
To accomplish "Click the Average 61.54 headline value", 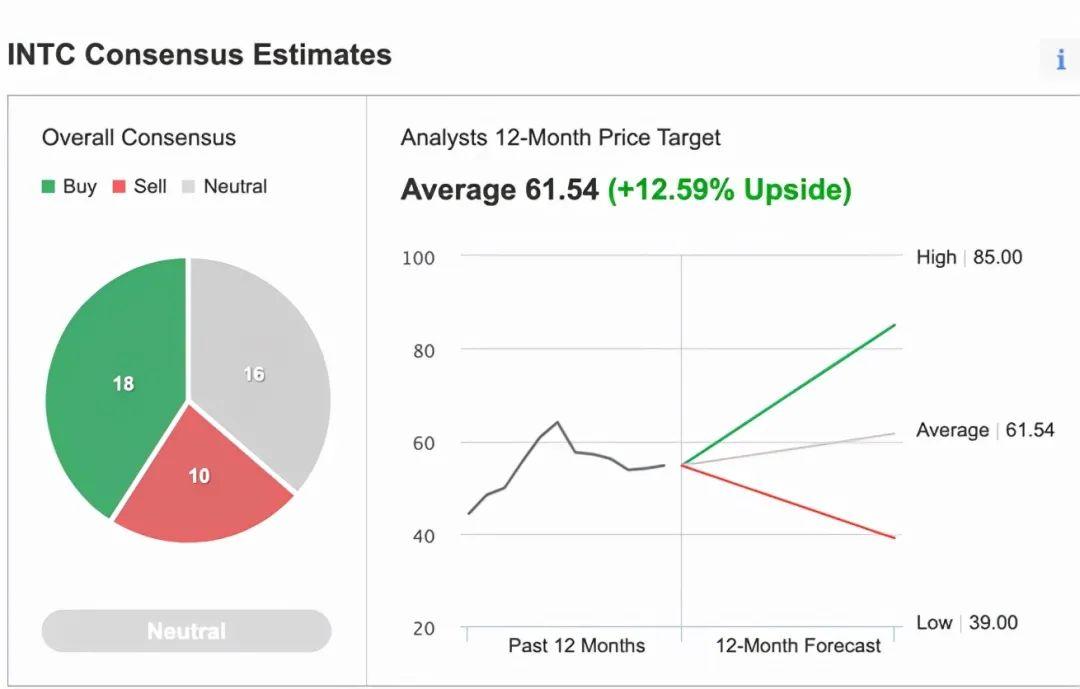I will 499,189.
